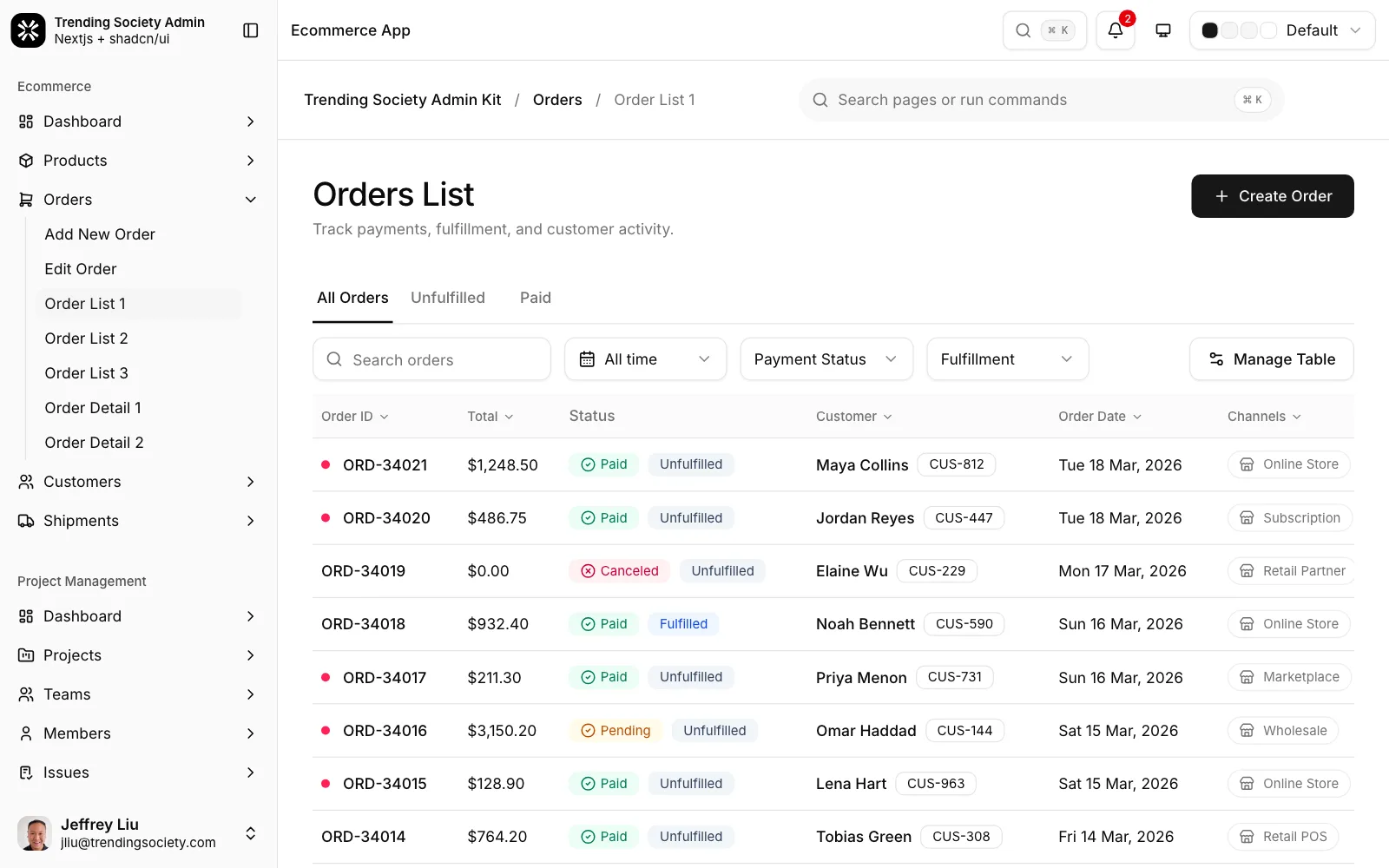This screenshot has width=1389, height=868.
Task: Go to Trending Society Admin Kit breadcrumb
Action: pyautogui.click(x=403, y=100)
